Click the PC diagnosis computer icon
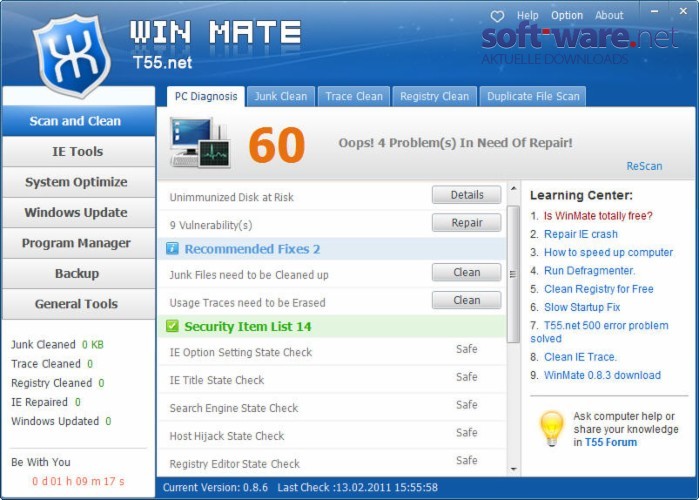 (200, 143)
